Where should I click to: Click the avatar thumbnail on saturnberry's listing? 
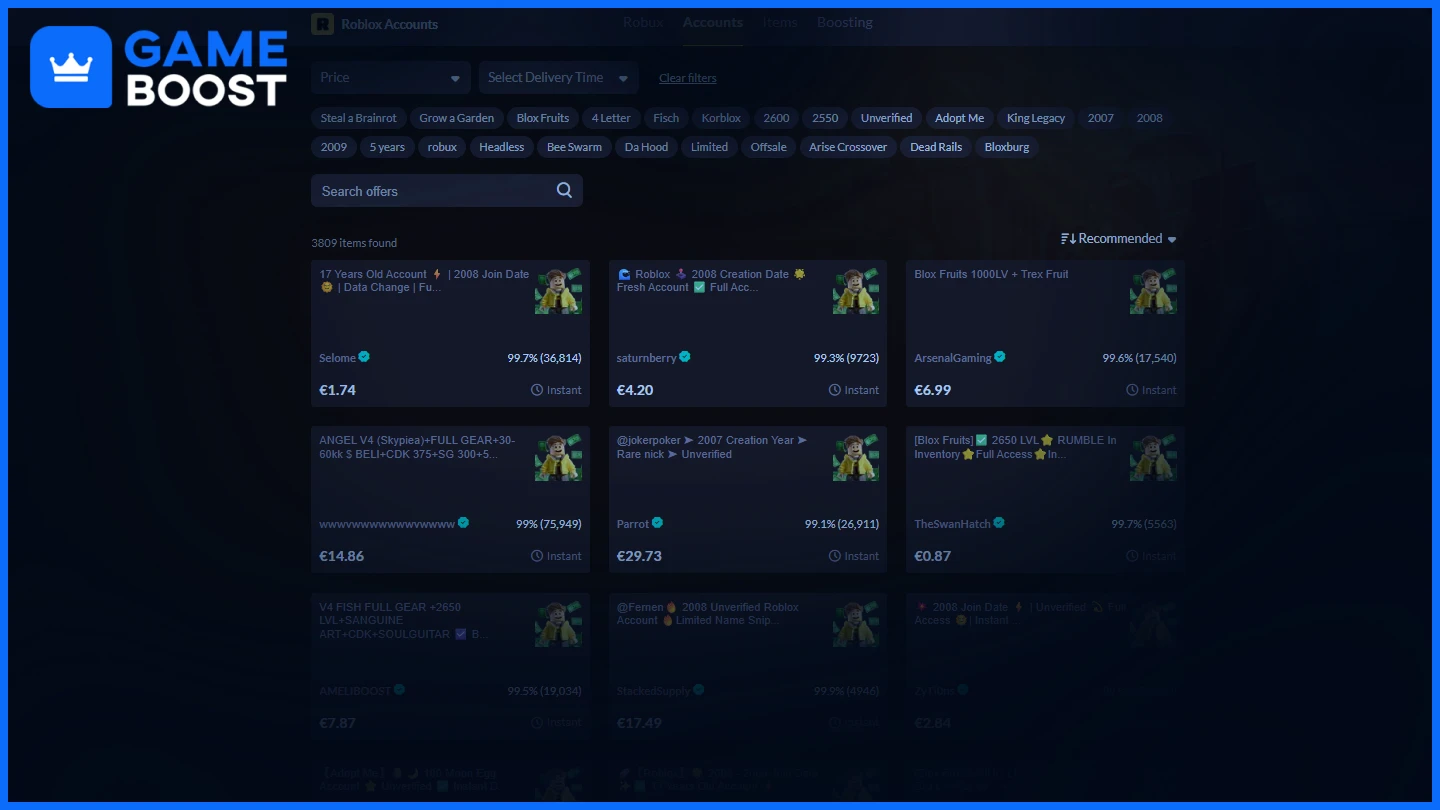coord(856,291)
